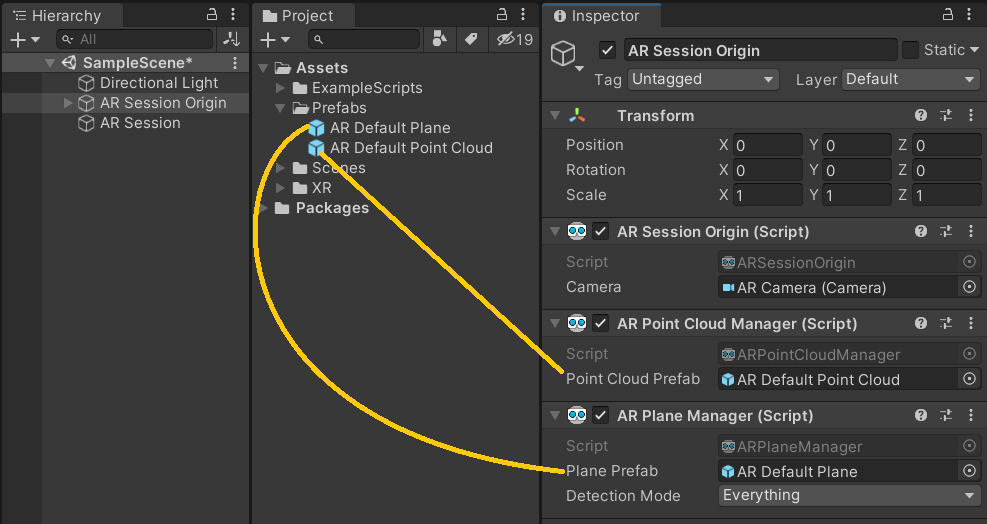987x524 pixels.
Task: Open Transform component menu dots
Action: coord(971,115)
